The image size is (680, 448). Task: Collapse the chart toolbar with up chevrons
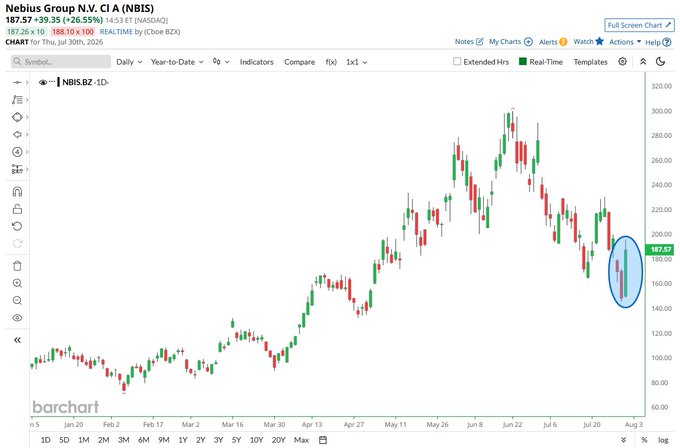click(x=643, y=62)
